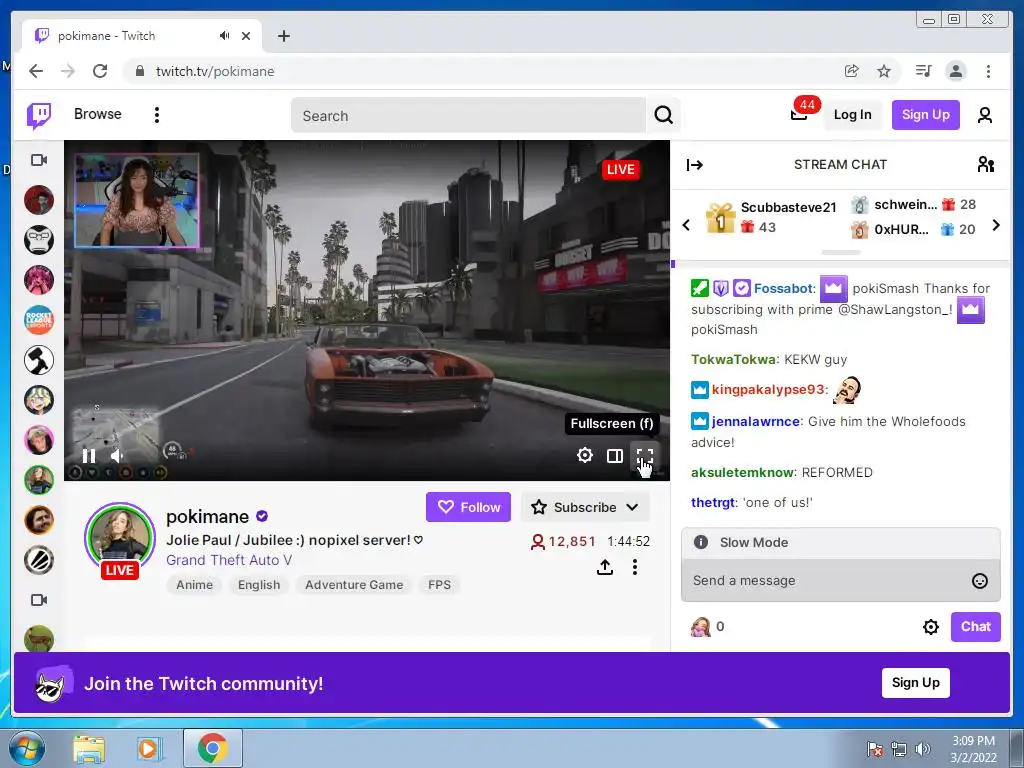
Task: Click the Slow Mode info icon
Action: coord(701,542)
